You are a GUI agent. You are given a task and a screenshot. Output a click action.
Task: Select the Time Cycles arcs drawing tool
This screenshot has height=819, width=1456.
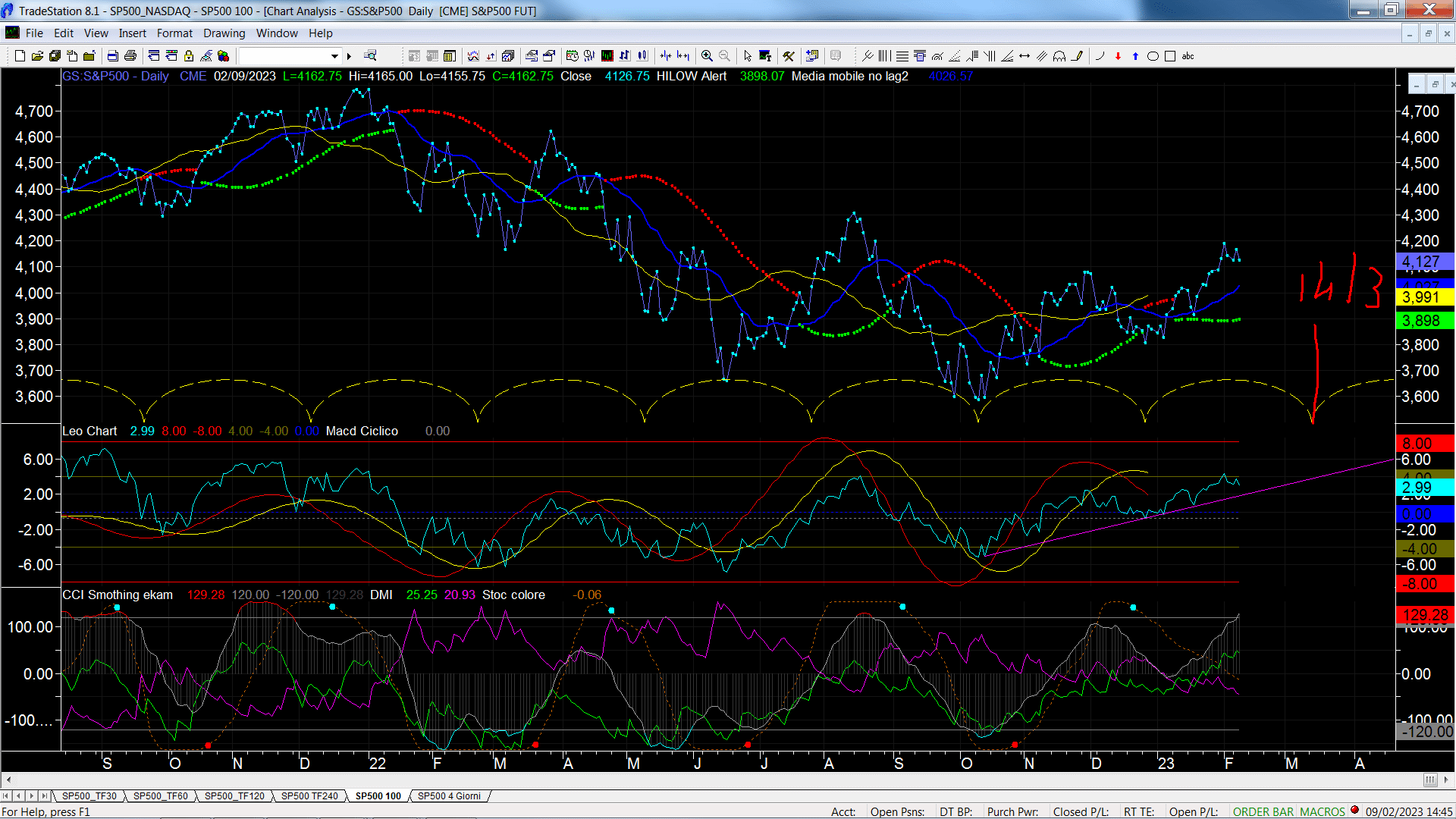[x=1059, y=56]
